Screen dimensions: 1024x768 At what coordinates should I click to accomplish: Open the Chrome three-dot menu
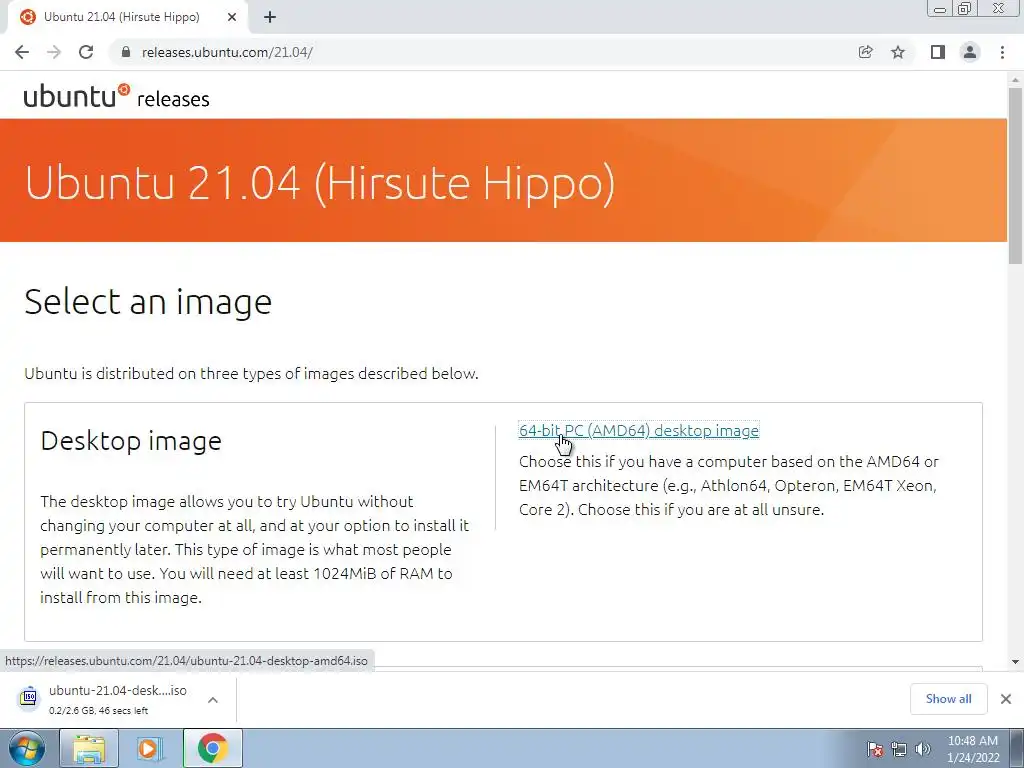pyautogui.click(x=1002, y=52)
